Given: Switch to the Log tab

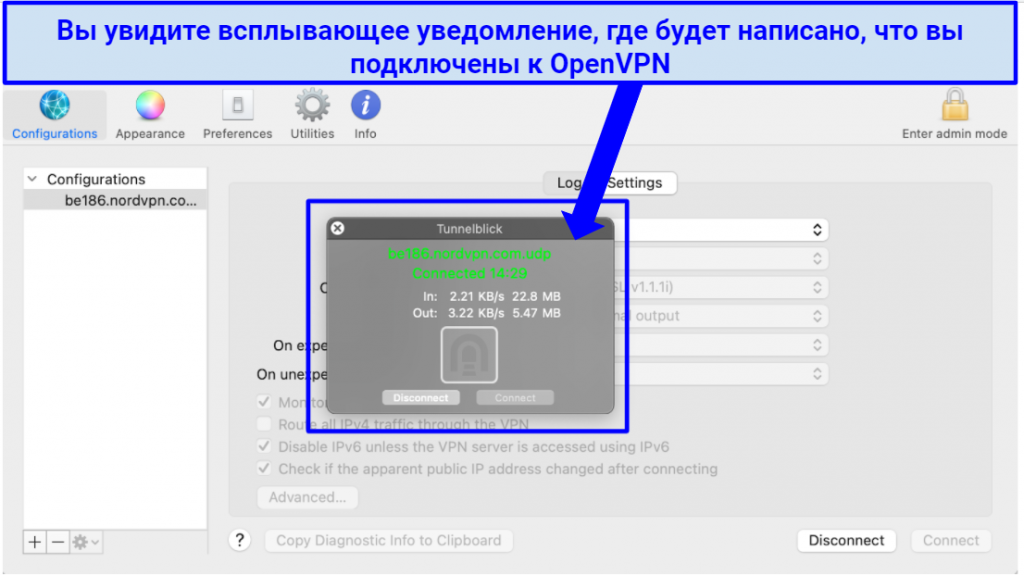Looking at the screenshot, I should (x=569, y=183).
